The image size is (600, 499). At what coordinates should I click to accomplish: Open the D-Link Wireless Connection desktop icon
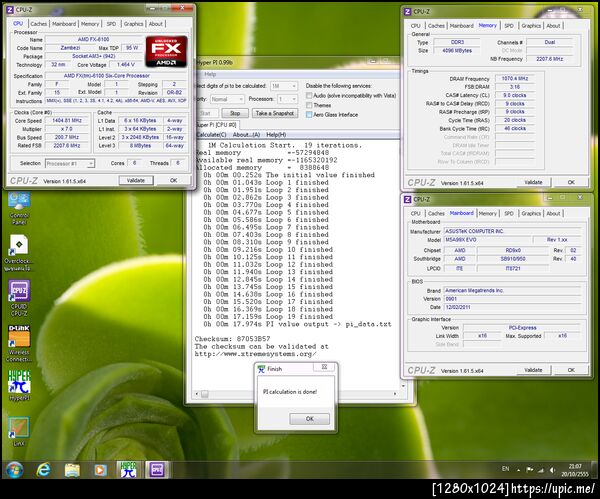[x=19, y=343]
